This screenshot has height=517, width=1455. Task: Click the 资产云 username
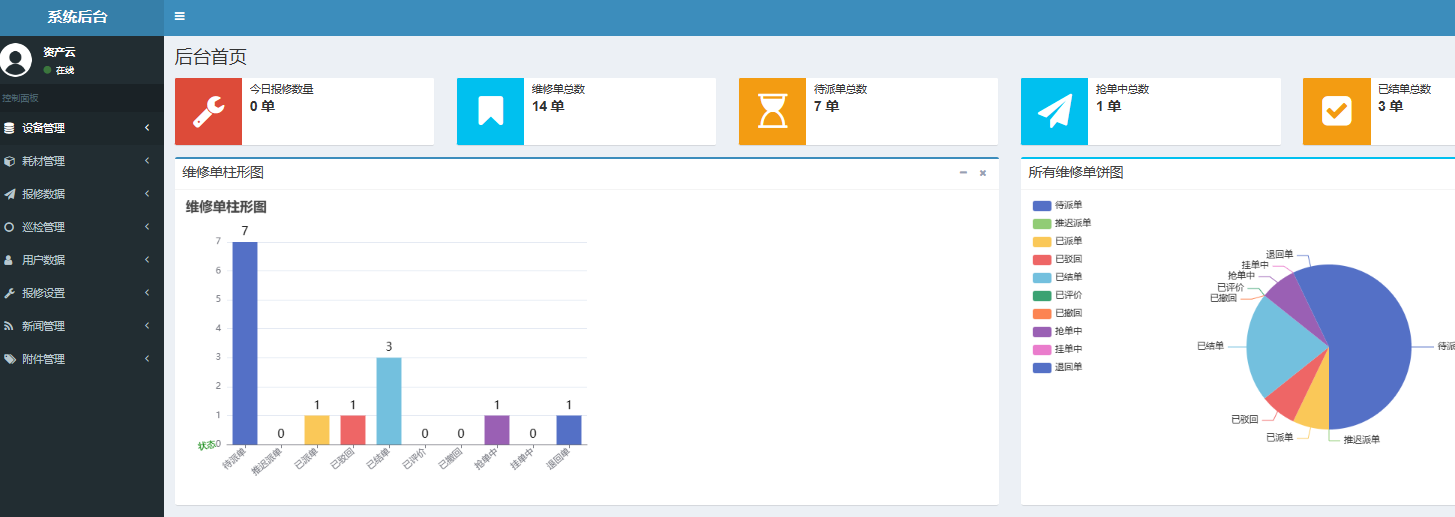point(59,52)
